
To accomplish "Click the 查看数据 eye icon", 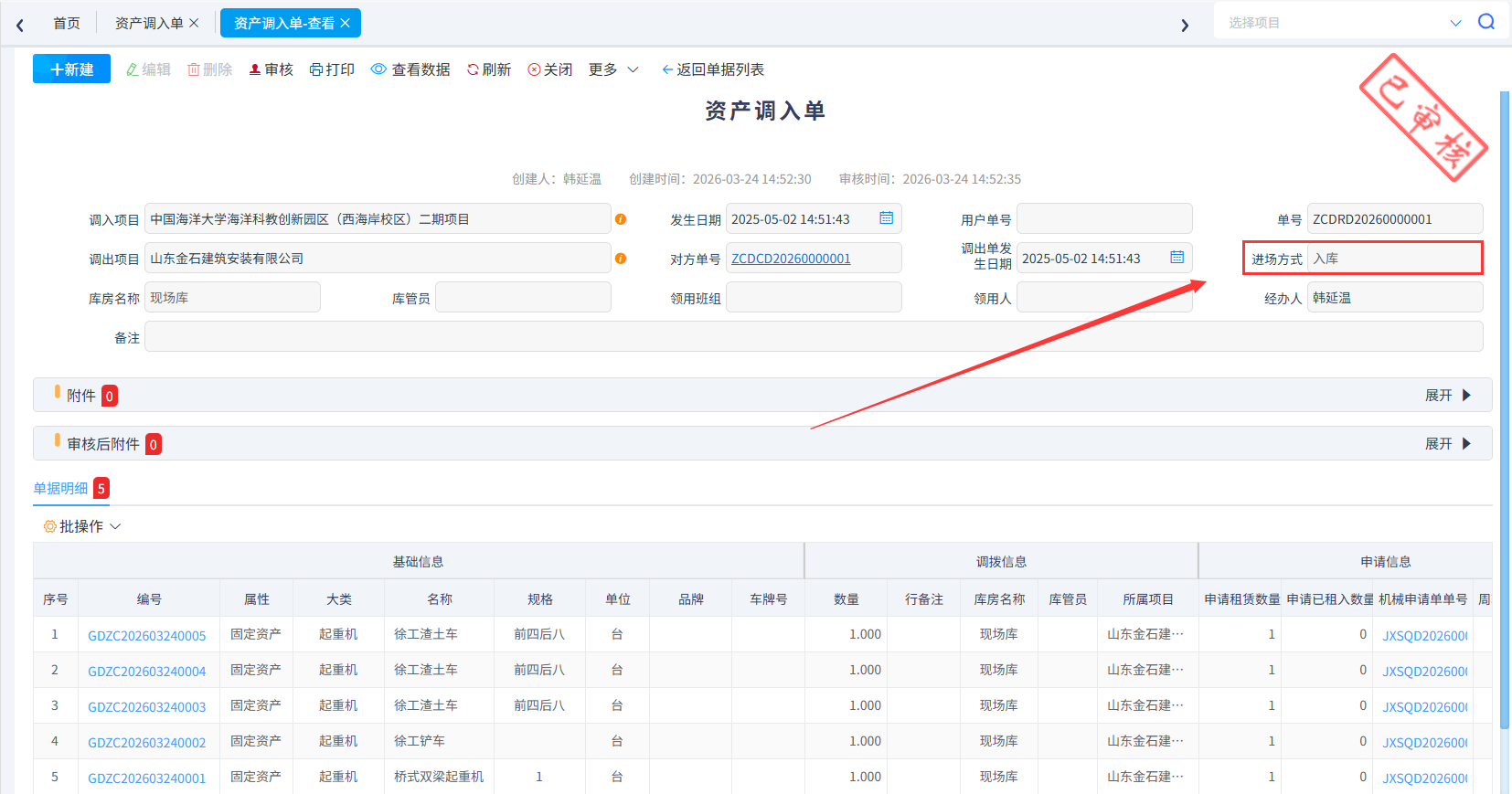I will click(x=378, y=69).
